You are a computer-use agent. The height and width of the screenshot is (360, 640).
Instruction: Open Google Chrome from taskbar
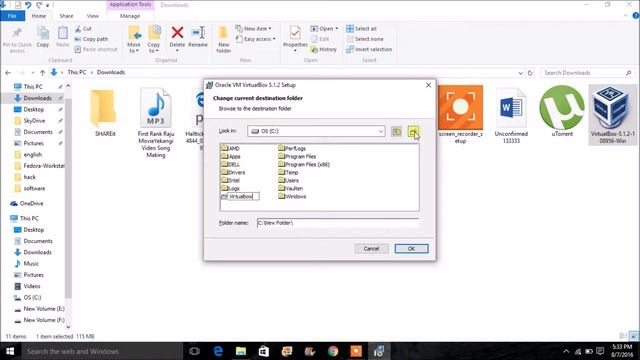pos(333,351)
